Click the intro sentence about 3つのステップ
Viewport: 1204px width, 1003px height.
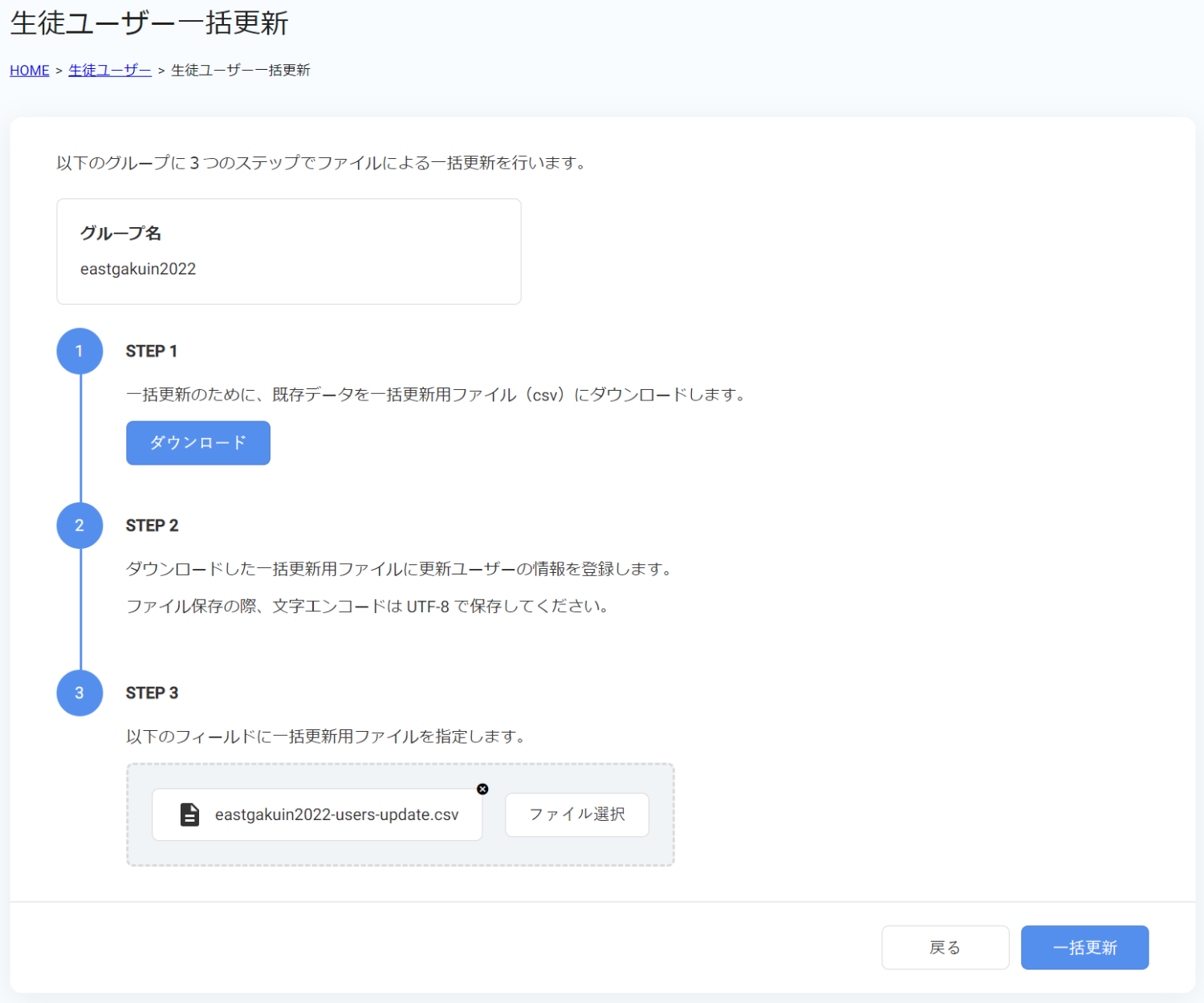click(324, 163)
